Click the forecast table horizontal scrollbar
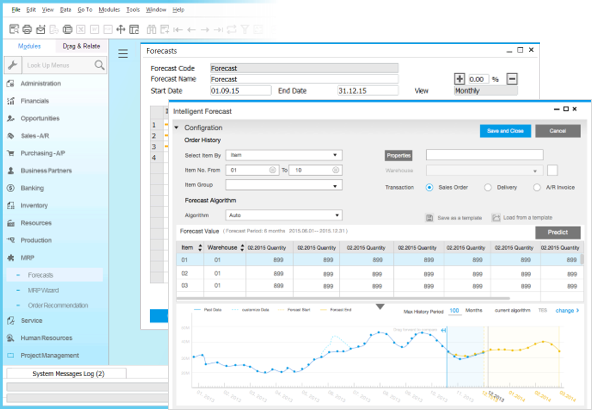Image resolution: width=592 pixels, height=410 pixels. tap(343, 298)
